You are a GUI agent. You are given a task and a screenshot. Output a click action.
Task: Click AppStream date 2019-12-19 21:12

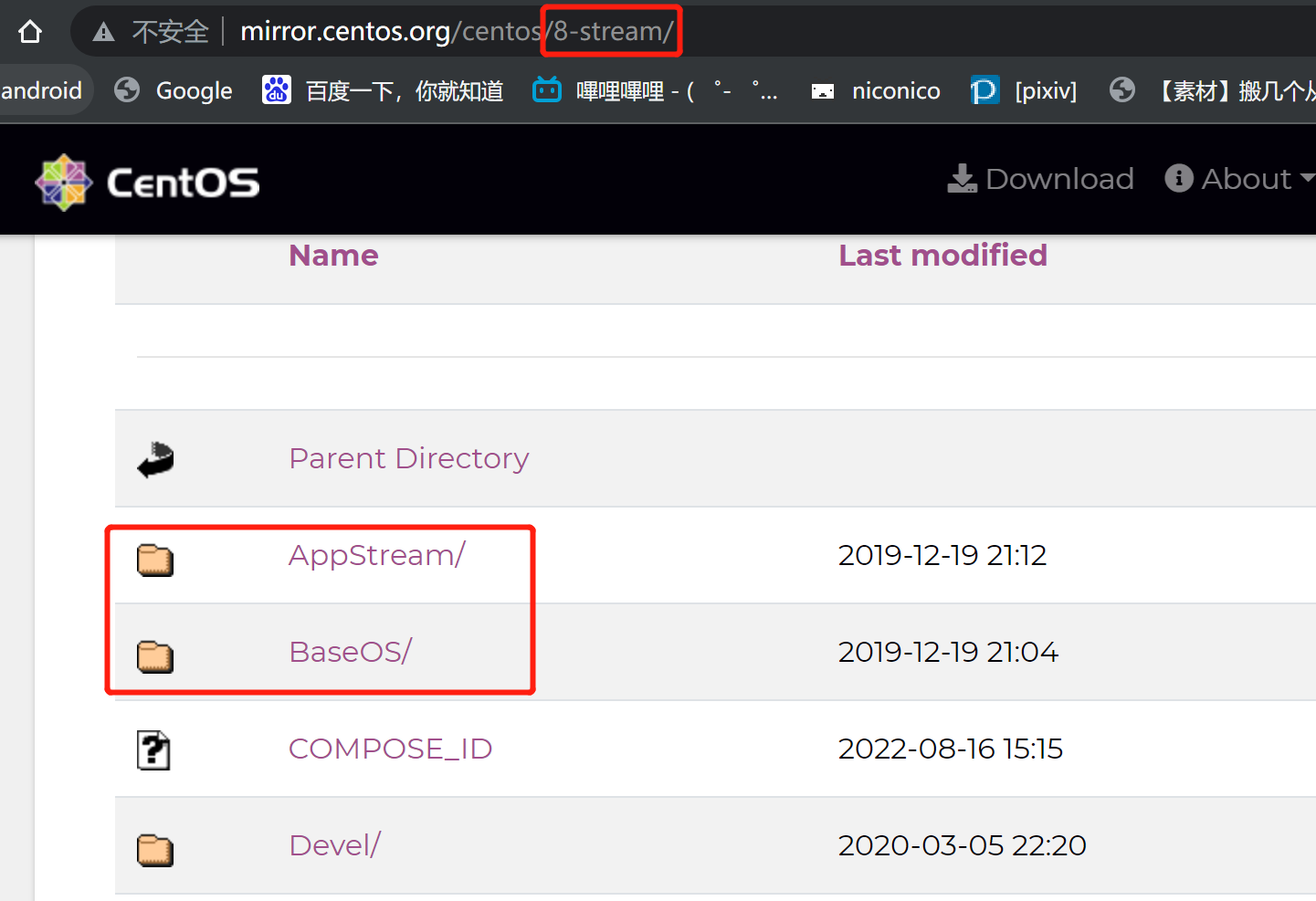[x=942, y=555]
